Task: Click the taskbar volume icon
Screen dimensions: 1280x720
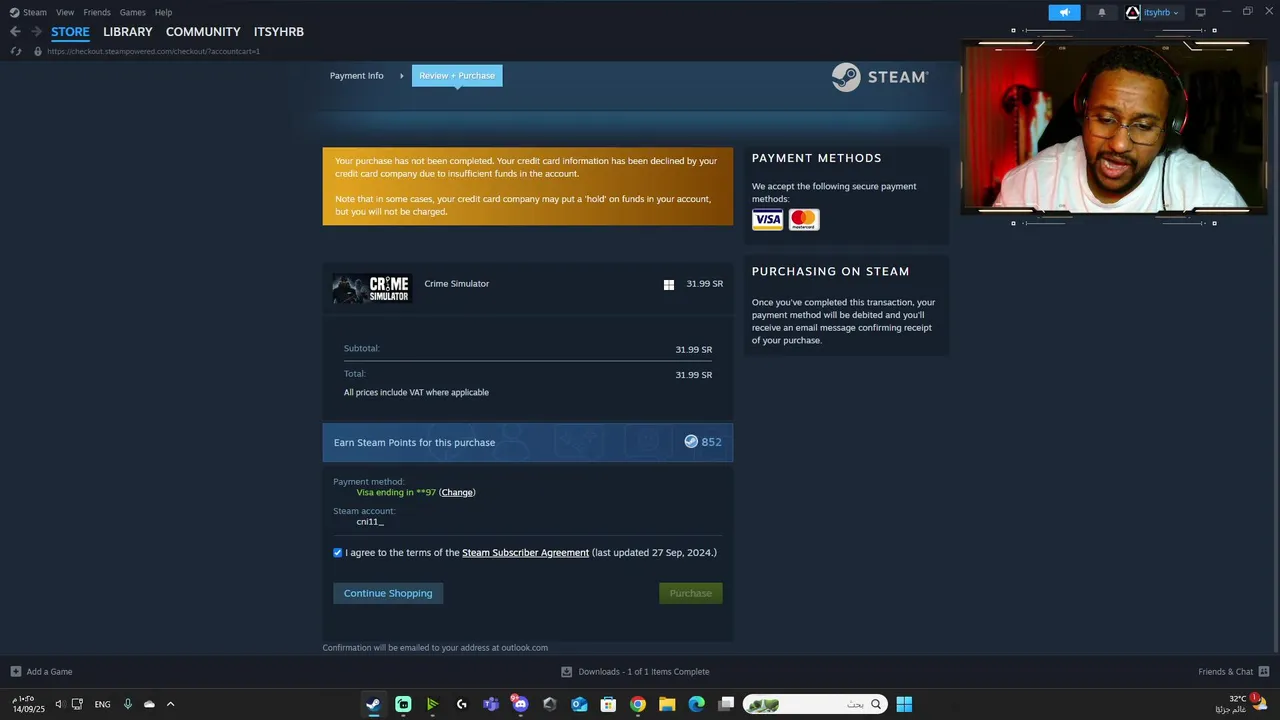Action: pos(59,705)
